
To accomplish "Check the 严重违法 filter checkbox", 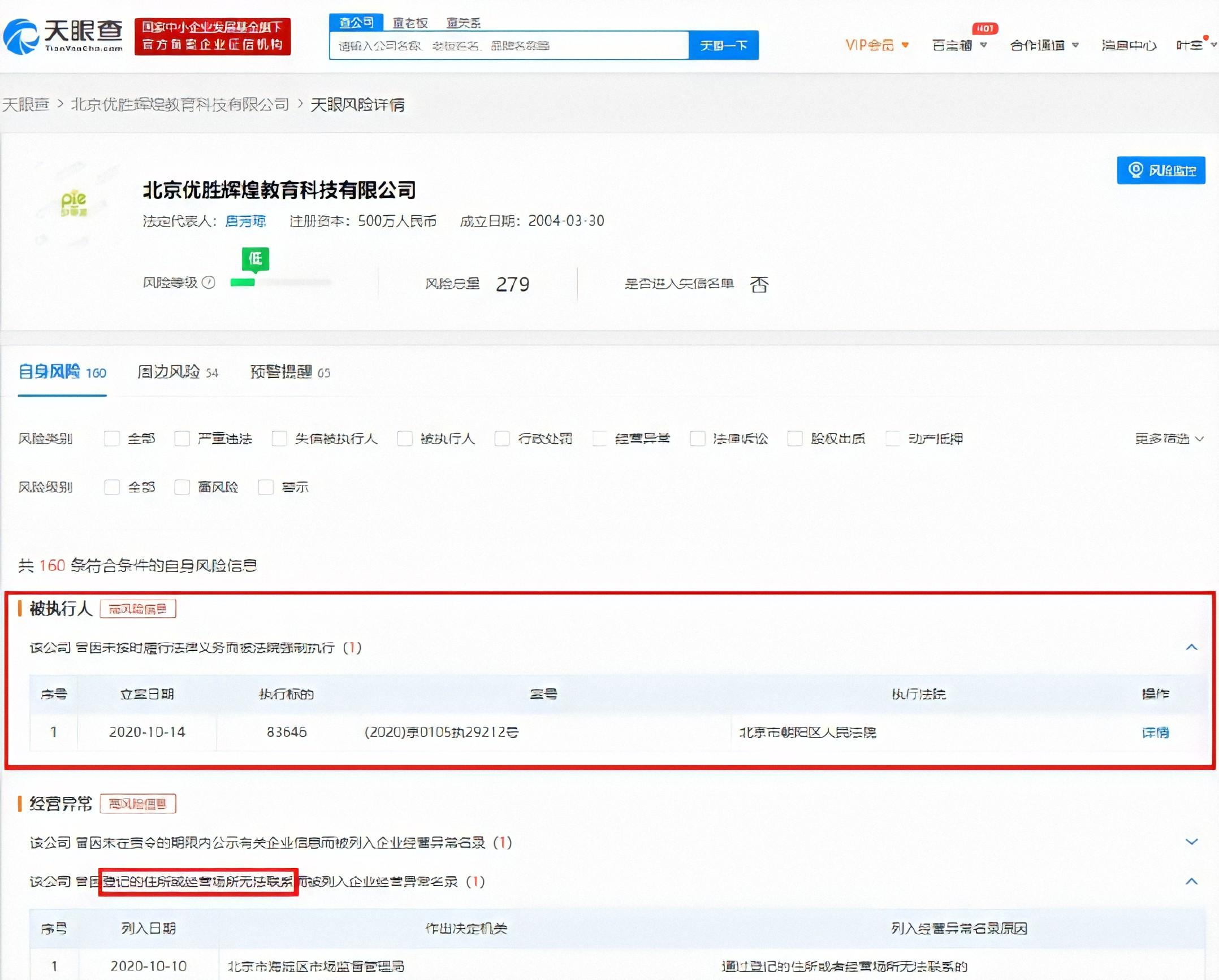I will [182, 439].
